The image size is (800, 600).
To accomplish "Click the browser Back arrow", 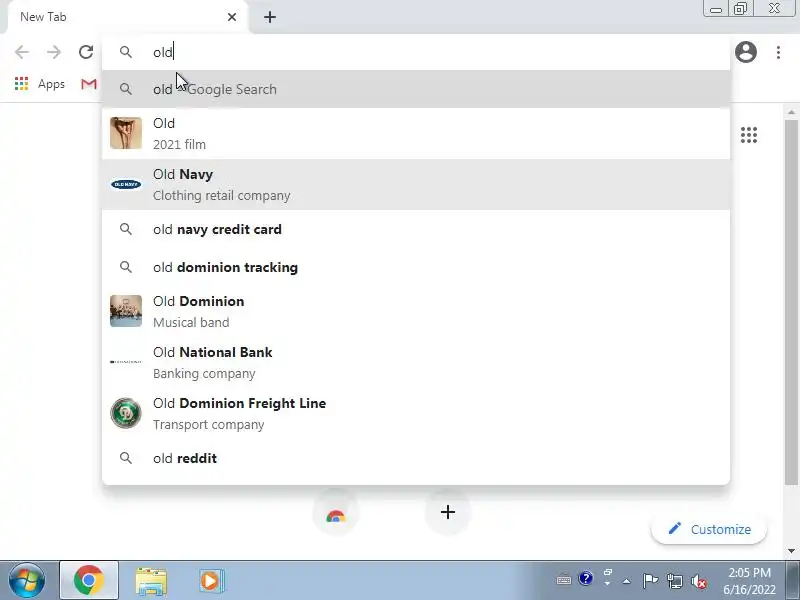I will pyautogui.click(x=22, y=52).
